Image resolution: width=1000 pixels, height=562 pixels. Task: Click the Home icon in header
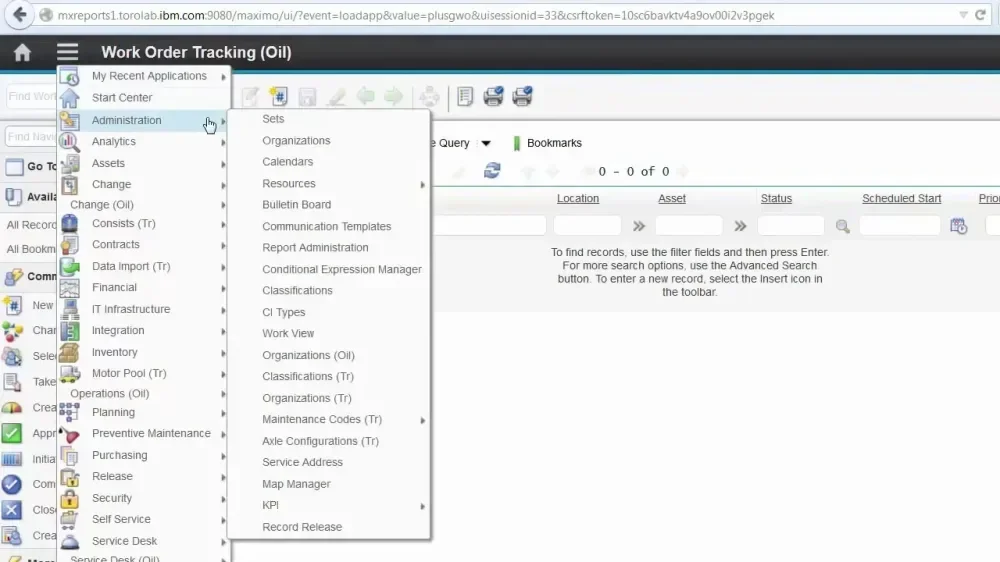pos(22,52)
